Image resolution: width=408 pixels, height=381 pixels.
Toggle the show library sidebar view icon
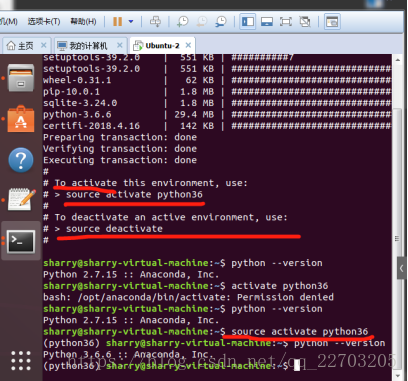(248, 22)
